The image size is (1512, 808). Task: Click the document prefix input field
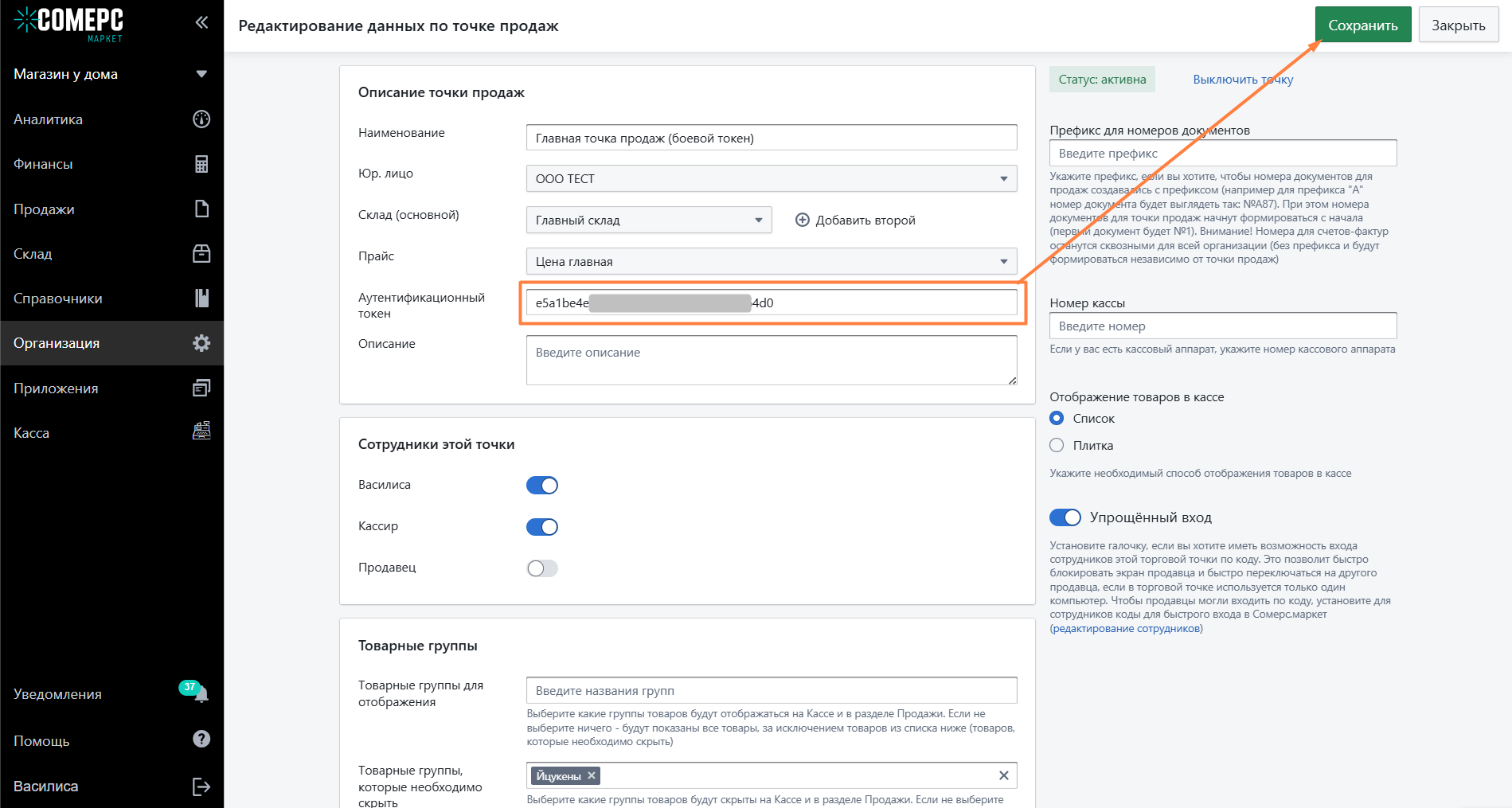click(1223, 153)
